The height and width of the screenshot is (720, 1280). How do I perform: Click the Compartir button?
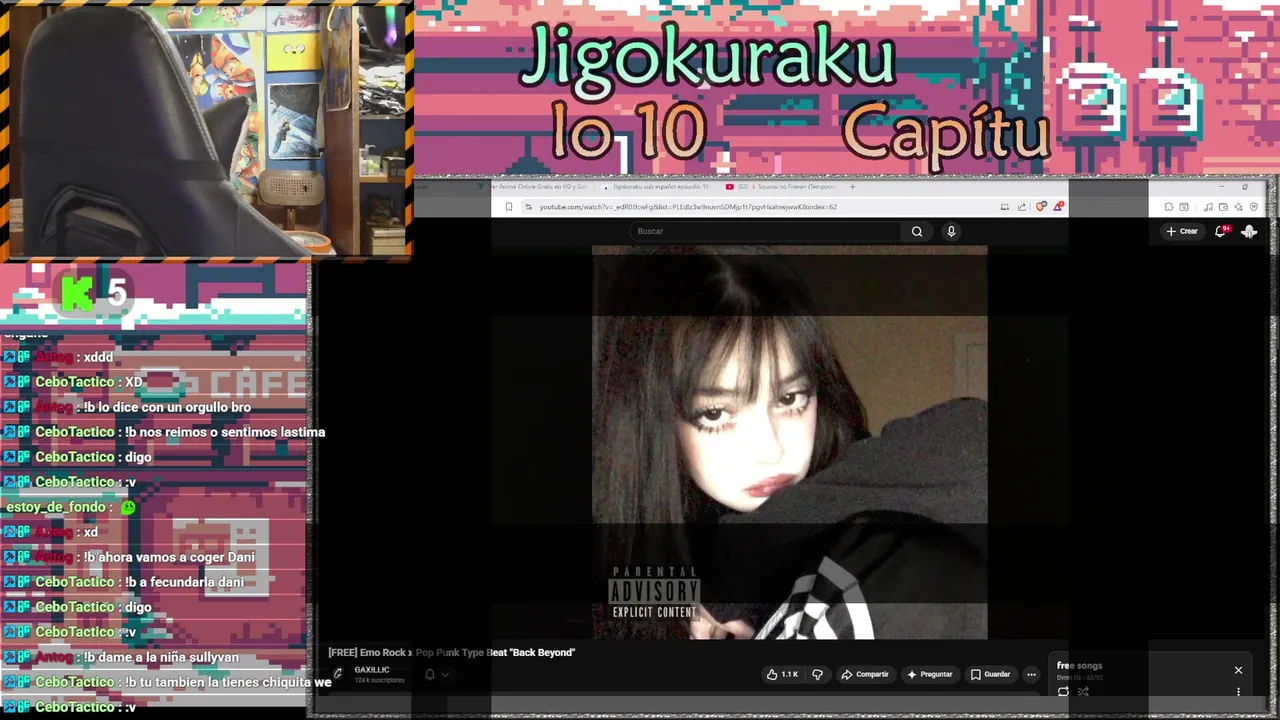pyautogui.click(x=865, y=674)
